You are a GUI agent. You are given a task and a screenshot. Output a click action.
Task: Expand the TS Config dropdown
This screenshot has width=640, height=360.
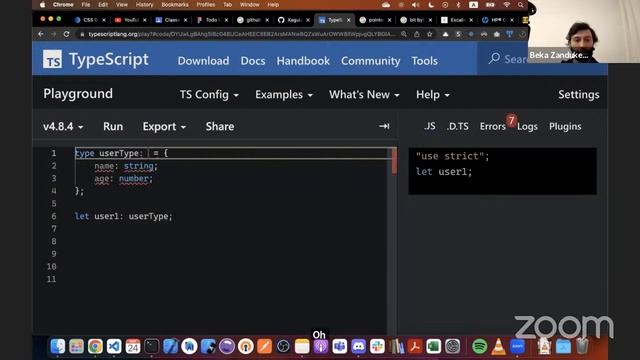(209, 95)
